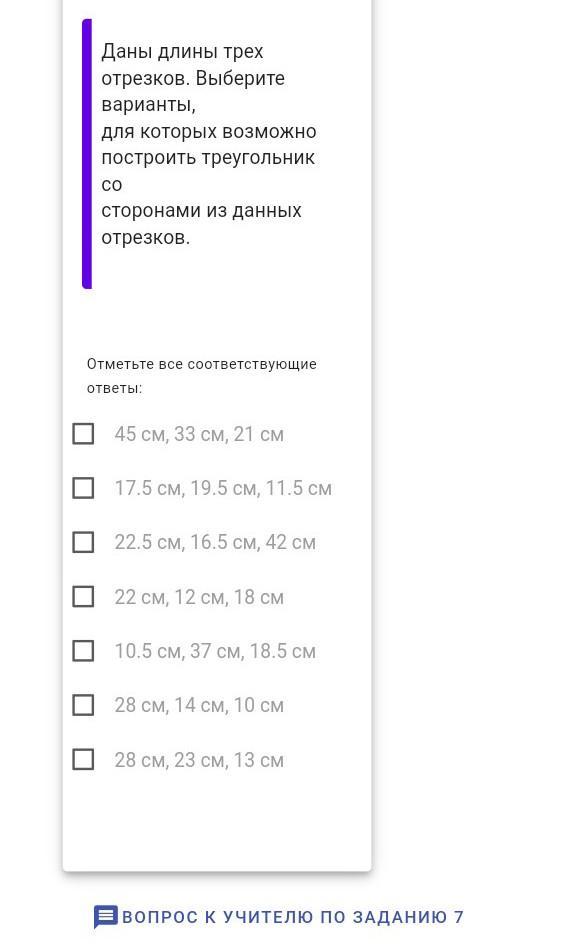Tick the checkbox for 45 см, 33 см, 21 см
Image resolution: width=576 pixels, height=948 pixels.
coord(83,434)
